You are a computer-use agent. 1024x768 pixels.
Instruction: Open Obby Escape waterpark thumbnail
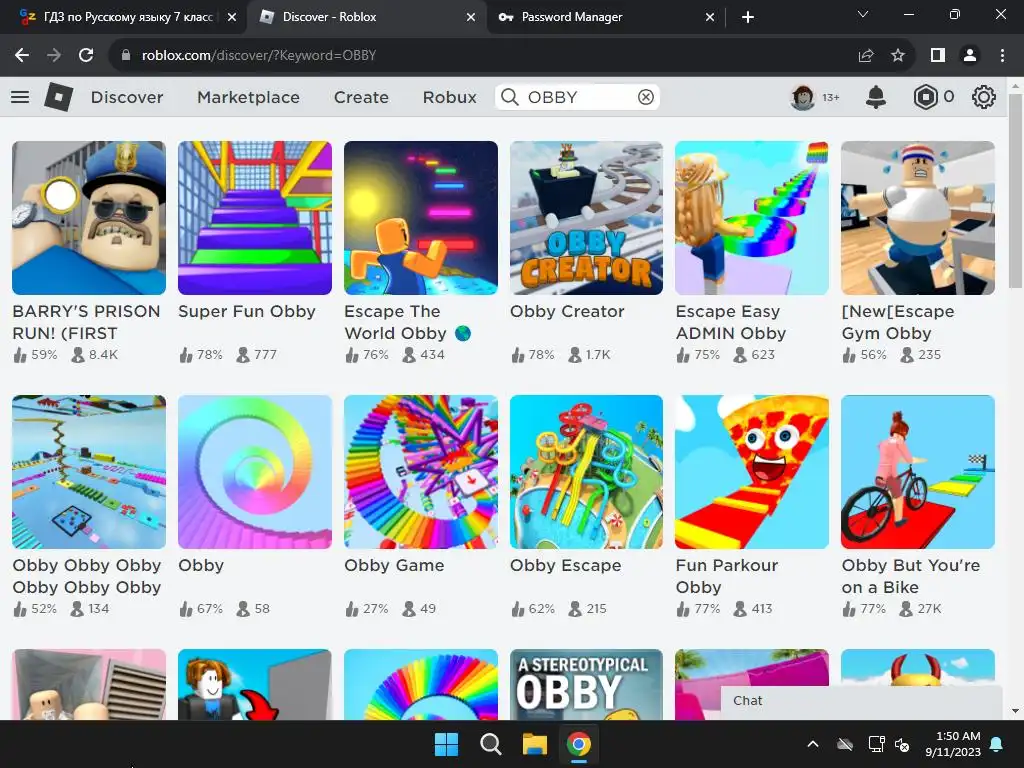point(586,472)
